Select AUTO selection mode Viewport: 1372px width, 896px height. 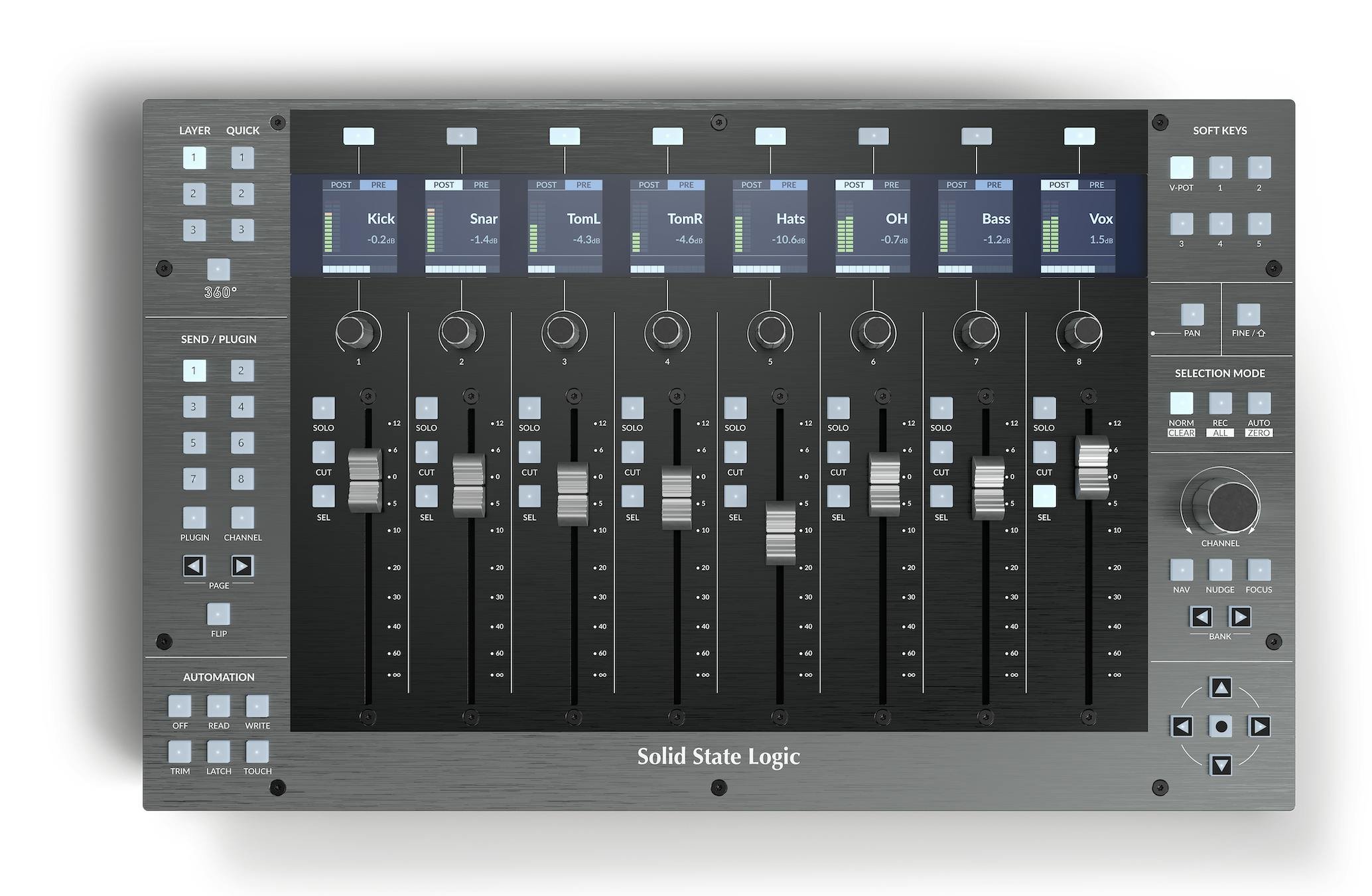1259,403
